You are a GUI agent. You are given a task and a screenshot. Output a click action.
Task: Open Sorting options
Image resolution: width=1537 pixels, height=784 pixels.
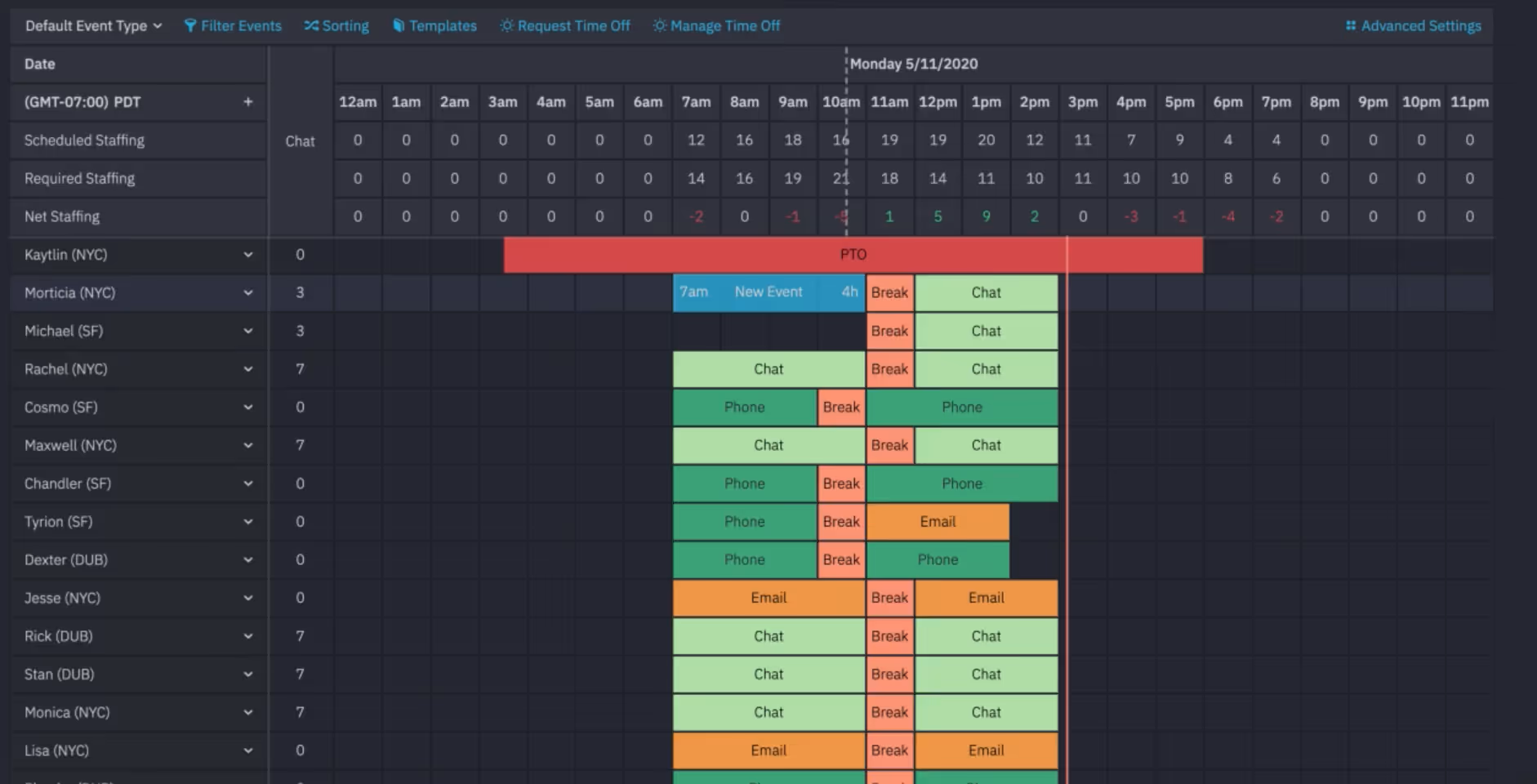click(336, 26)
